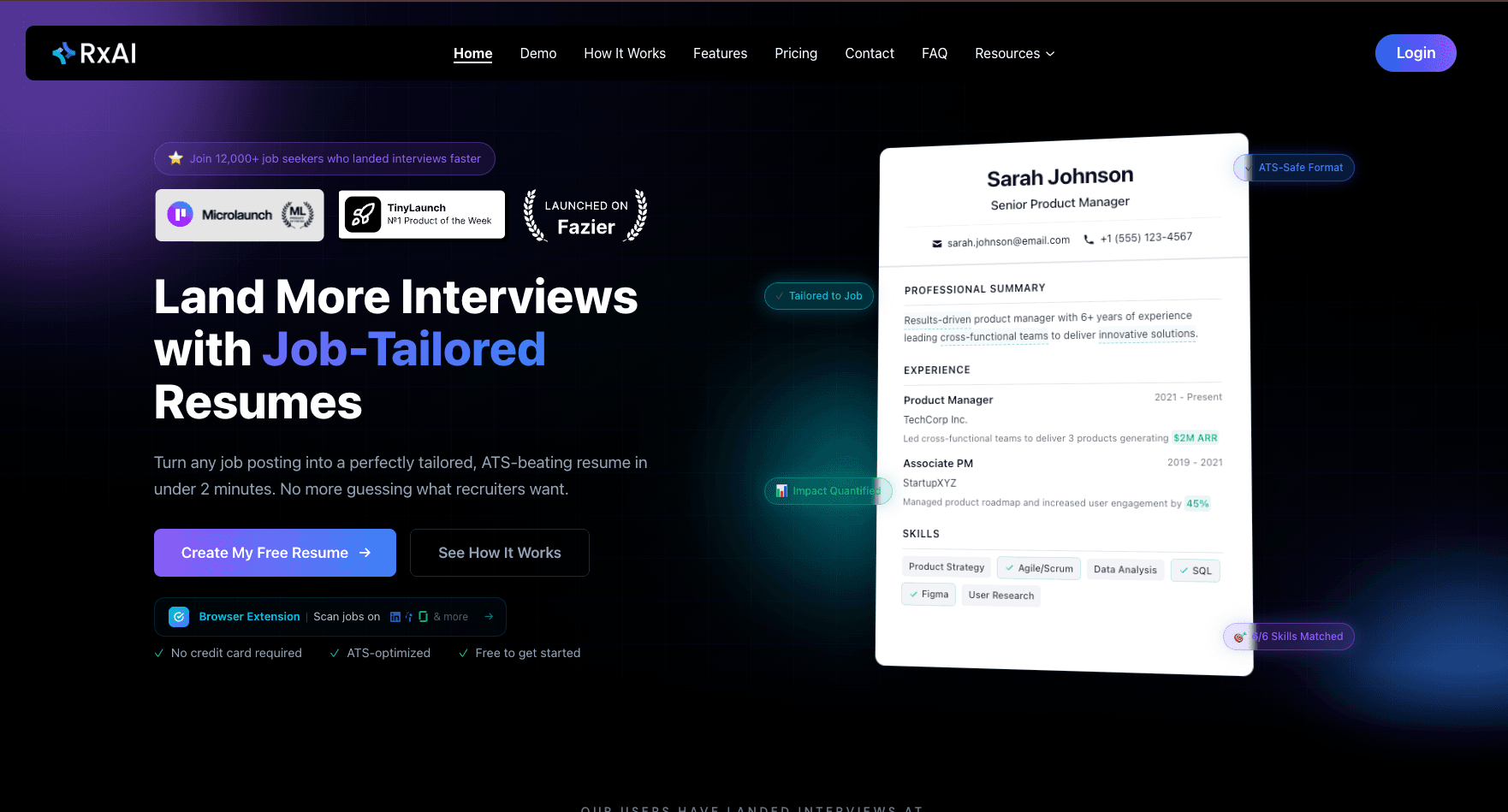The height and width of the screenshot is (812, 1508).
Task: Click the arrow at the end of the extension bar
Action: tap(489, 617)
